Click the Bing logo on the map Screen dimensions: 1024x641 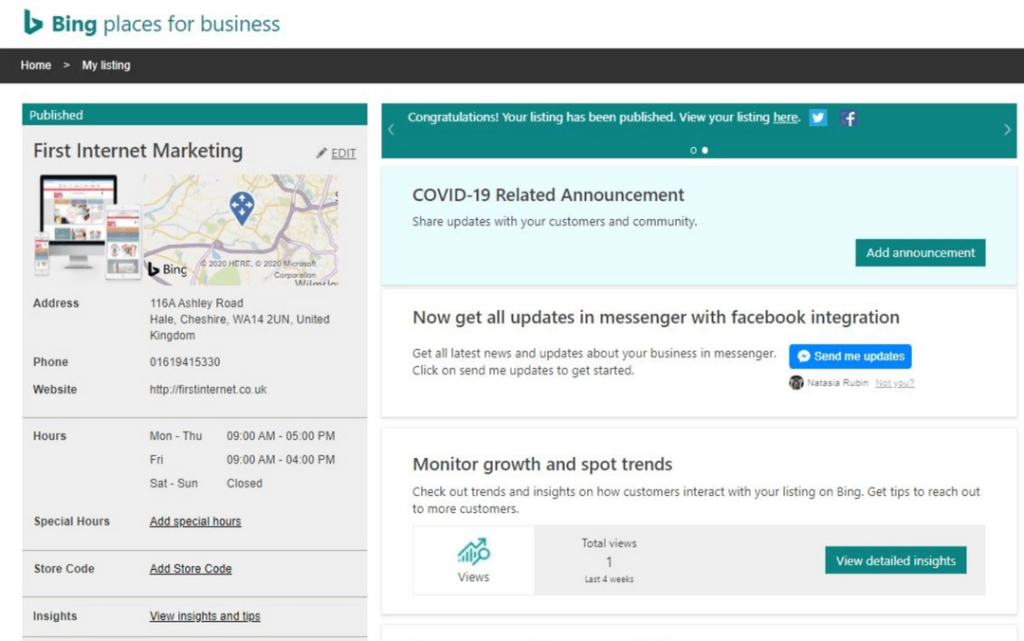(x=167, y=269)
